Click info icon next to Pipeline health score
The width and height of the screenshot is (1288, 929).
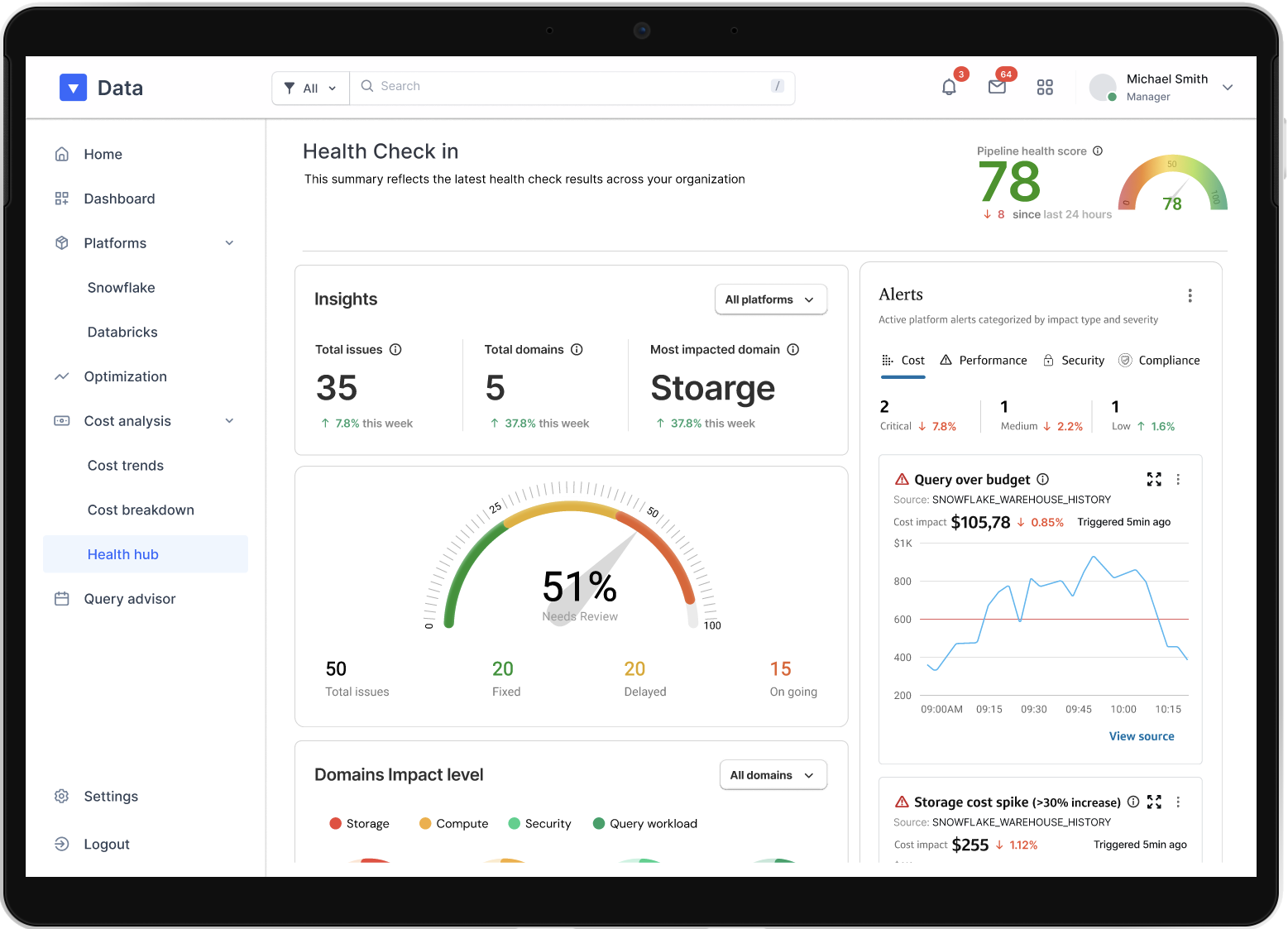[1098, 151]
